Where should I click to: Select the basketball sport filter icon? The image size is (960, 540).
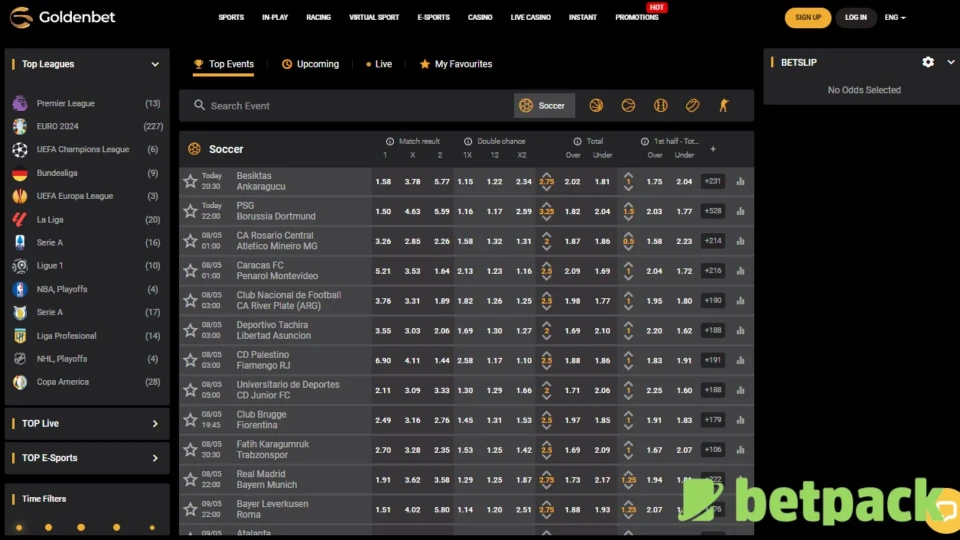596,105
